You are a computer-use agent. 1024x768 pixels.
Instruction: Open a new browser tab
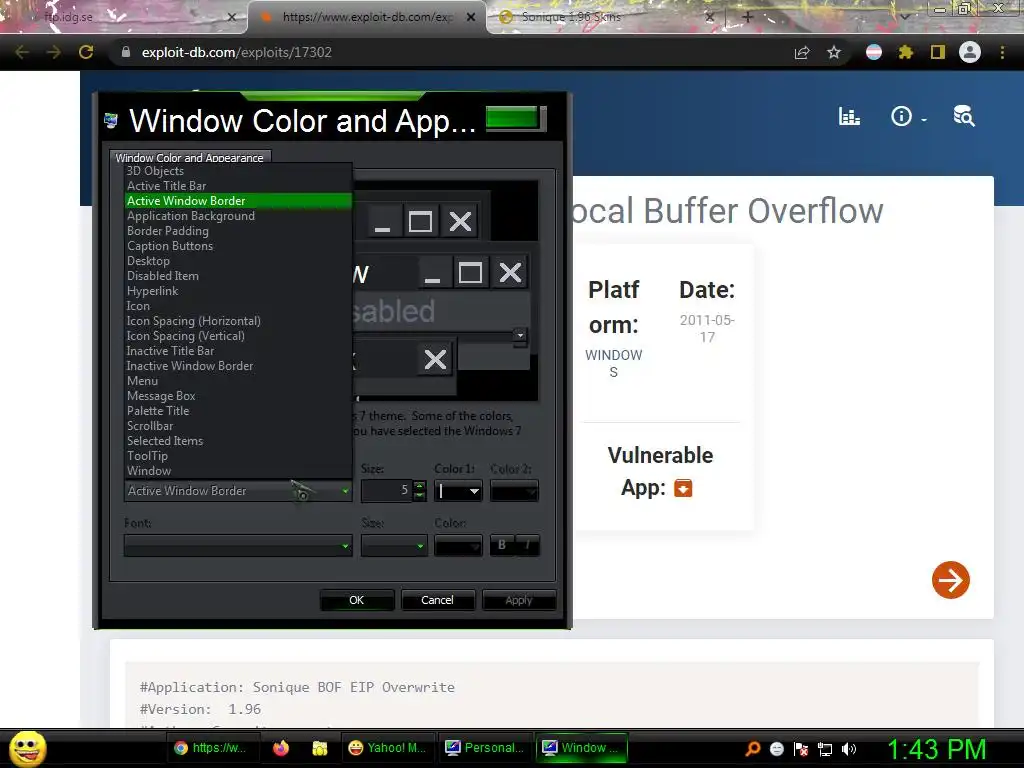(747, 17)
